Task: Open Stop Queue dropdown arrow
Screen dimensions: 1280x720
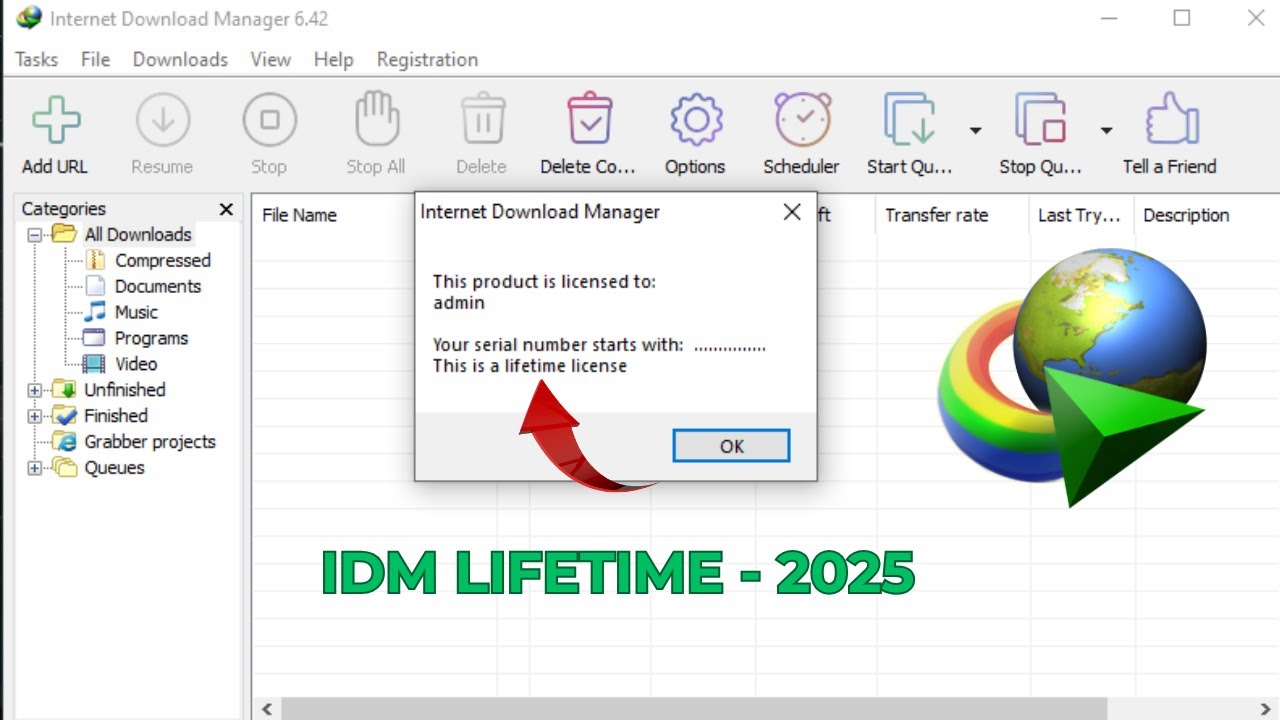Action: coord(1106,130)
